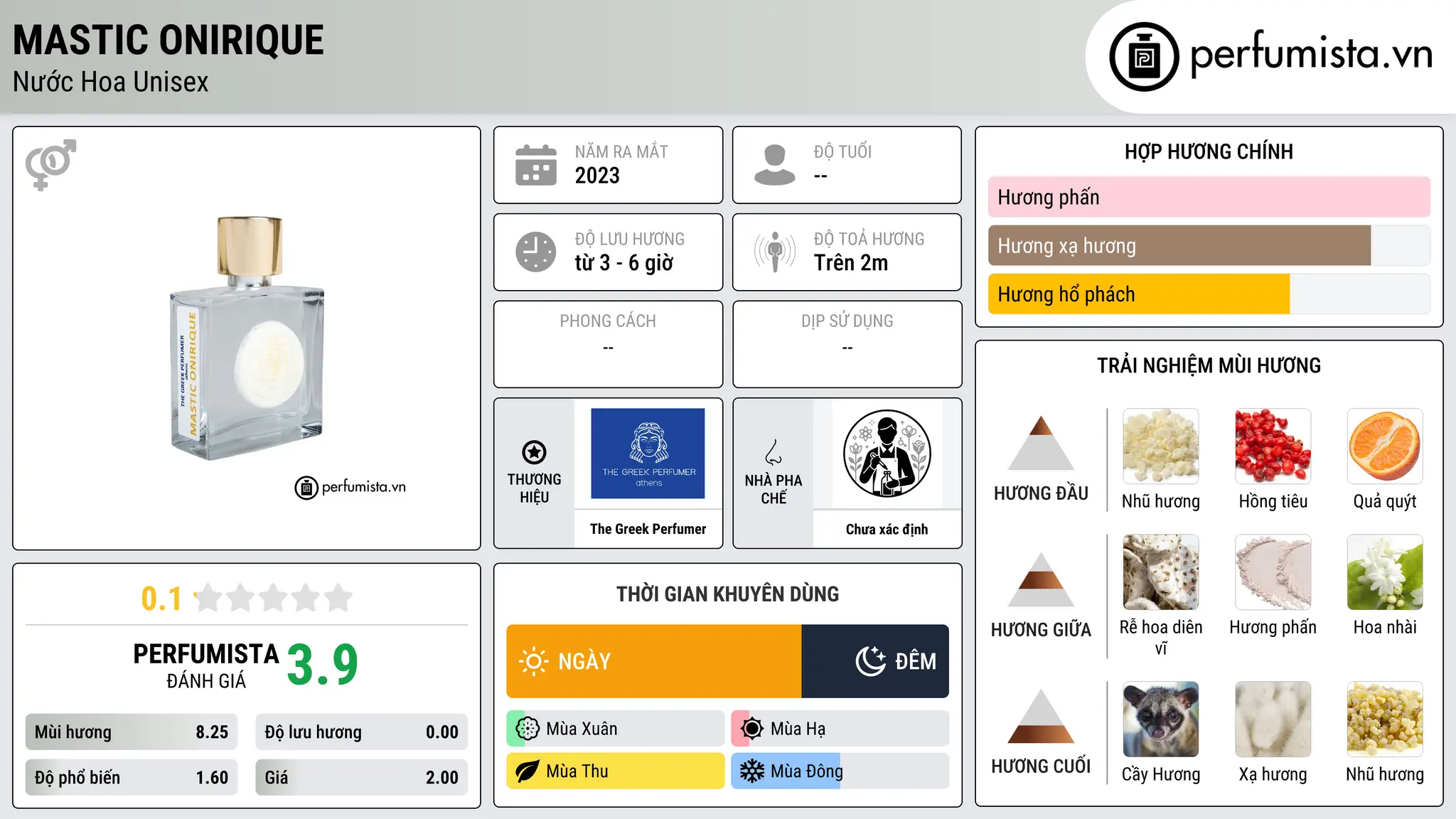
Task: Click the Giá score row
Action: [x=361, y=778]
